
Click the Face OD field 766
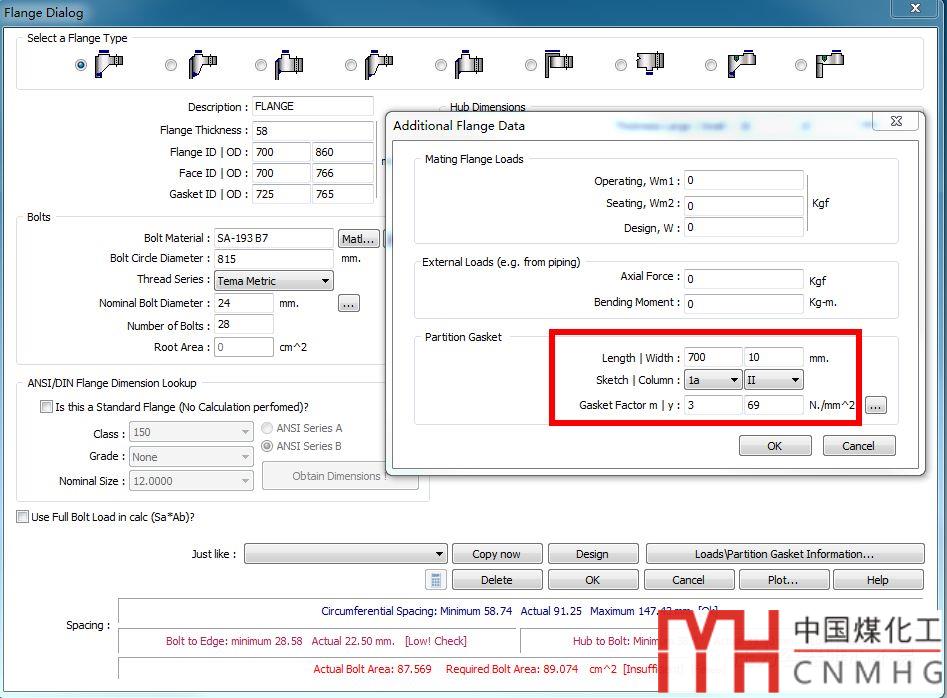[x=342, y=173]
